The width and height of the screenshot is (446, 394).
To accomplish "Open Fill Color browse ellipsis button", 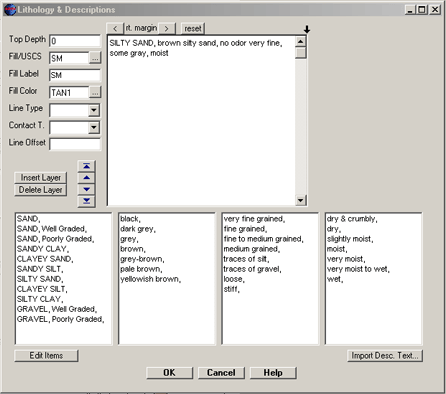I will pos(95,92).
